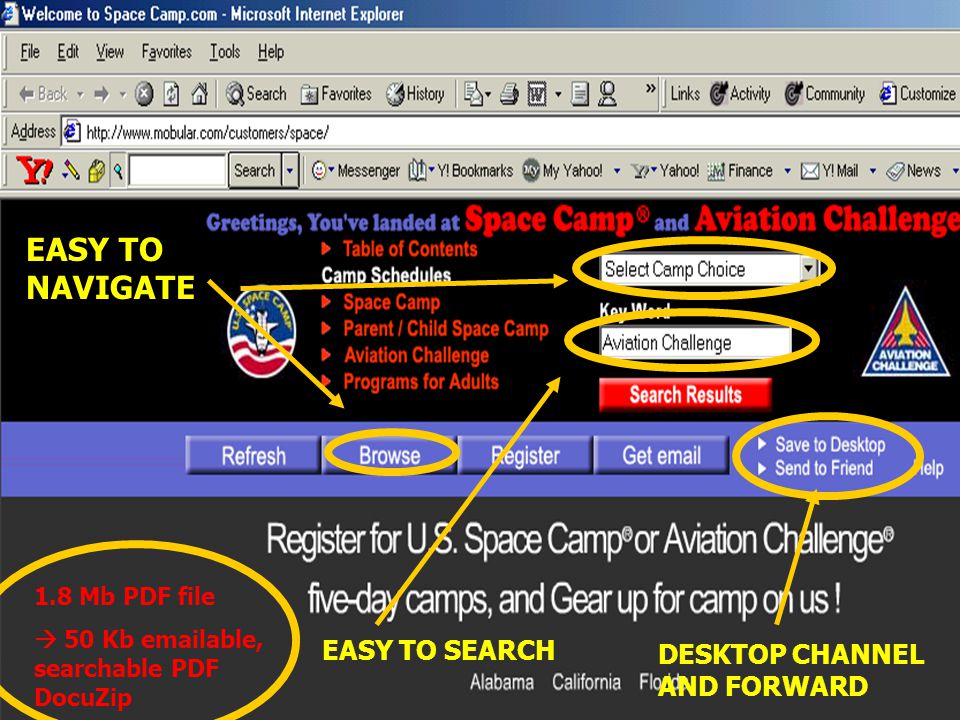Open the IE Search toolbar button
Screen dimensions: 960x720
tap(256, 94)
